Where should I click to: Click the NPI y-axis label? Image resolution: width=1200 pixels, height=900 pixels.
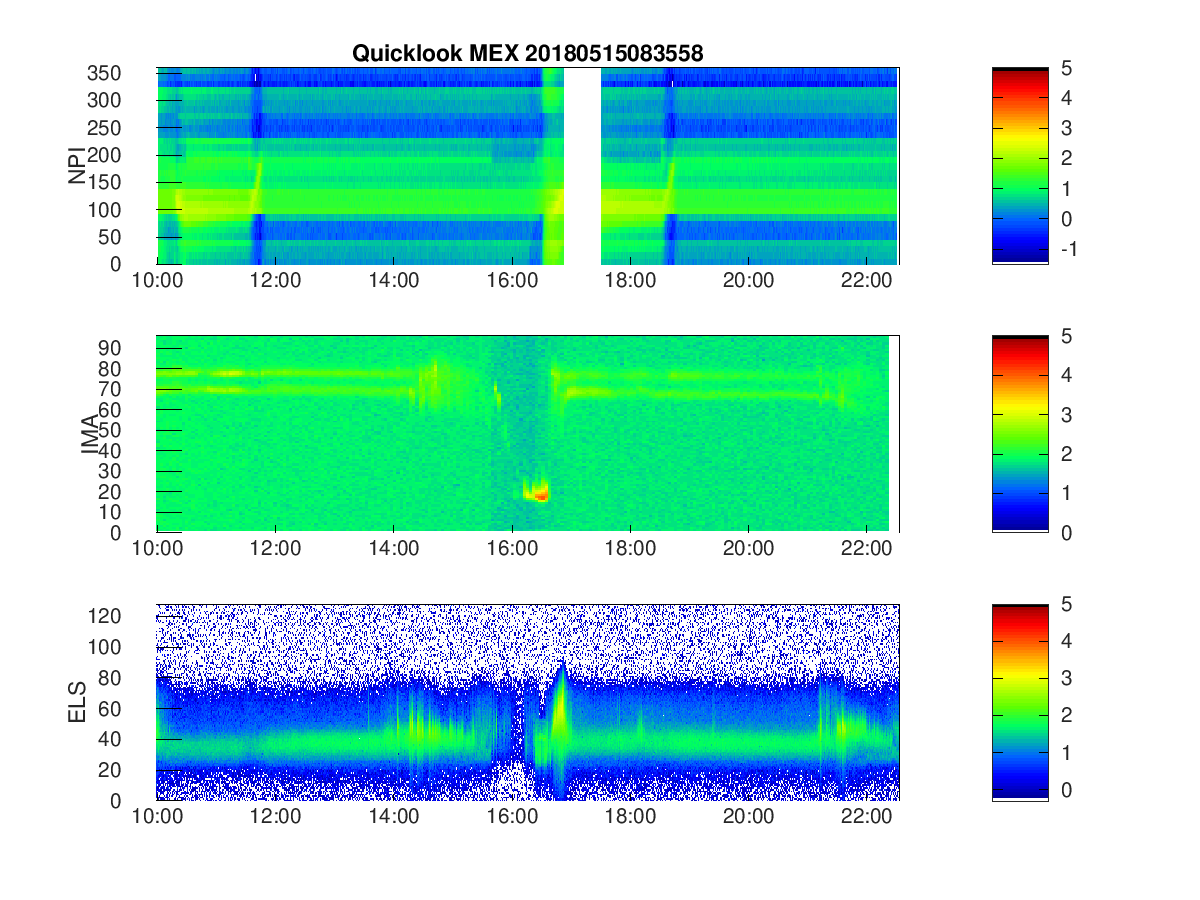(x=77, y=167)
